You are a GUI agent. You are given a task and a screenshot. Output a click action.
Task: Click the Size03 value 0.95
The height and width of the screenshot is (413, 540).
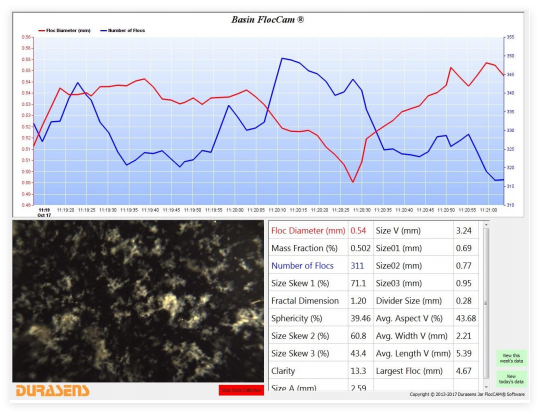point(464,283)
